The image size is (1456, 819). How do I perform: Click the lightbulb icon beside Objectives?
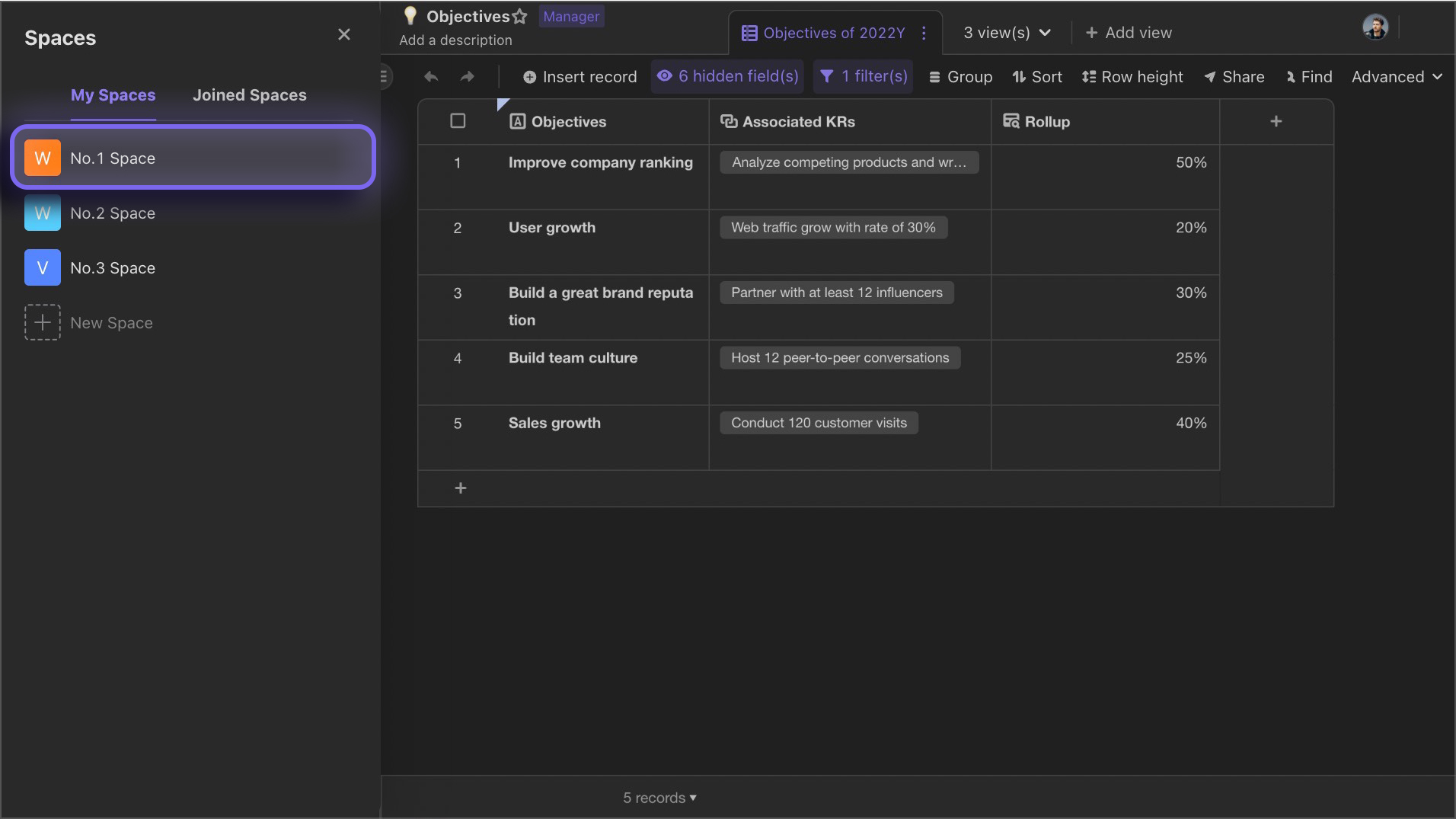410,15
